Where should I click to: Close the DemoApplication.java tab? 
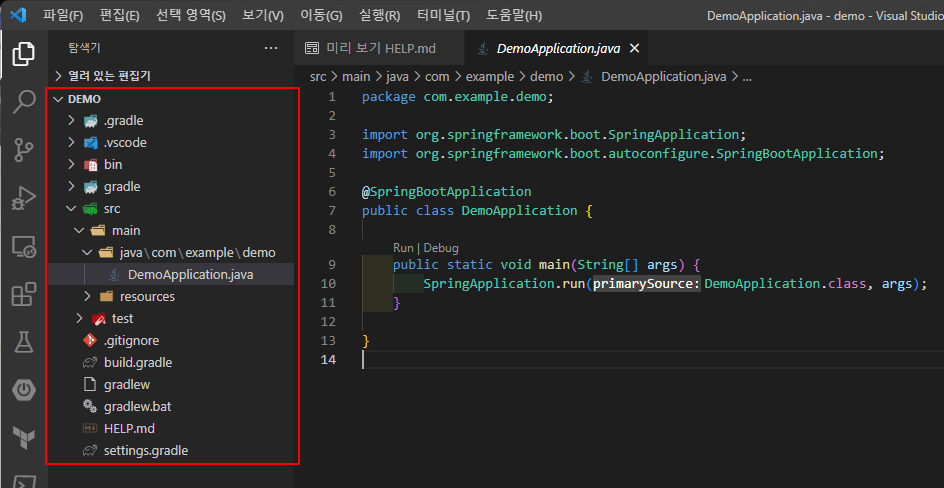(x=634, y=49)
